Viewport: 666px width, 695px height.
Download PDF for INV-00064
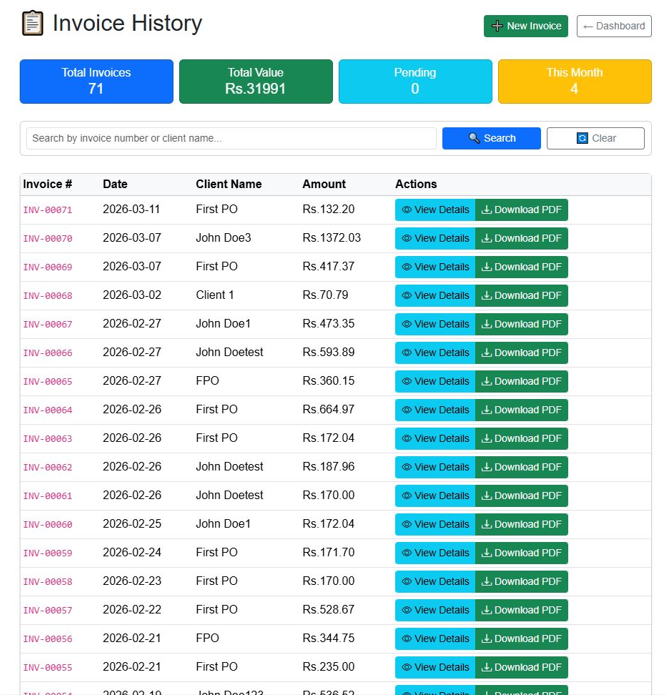coord(522,410)
